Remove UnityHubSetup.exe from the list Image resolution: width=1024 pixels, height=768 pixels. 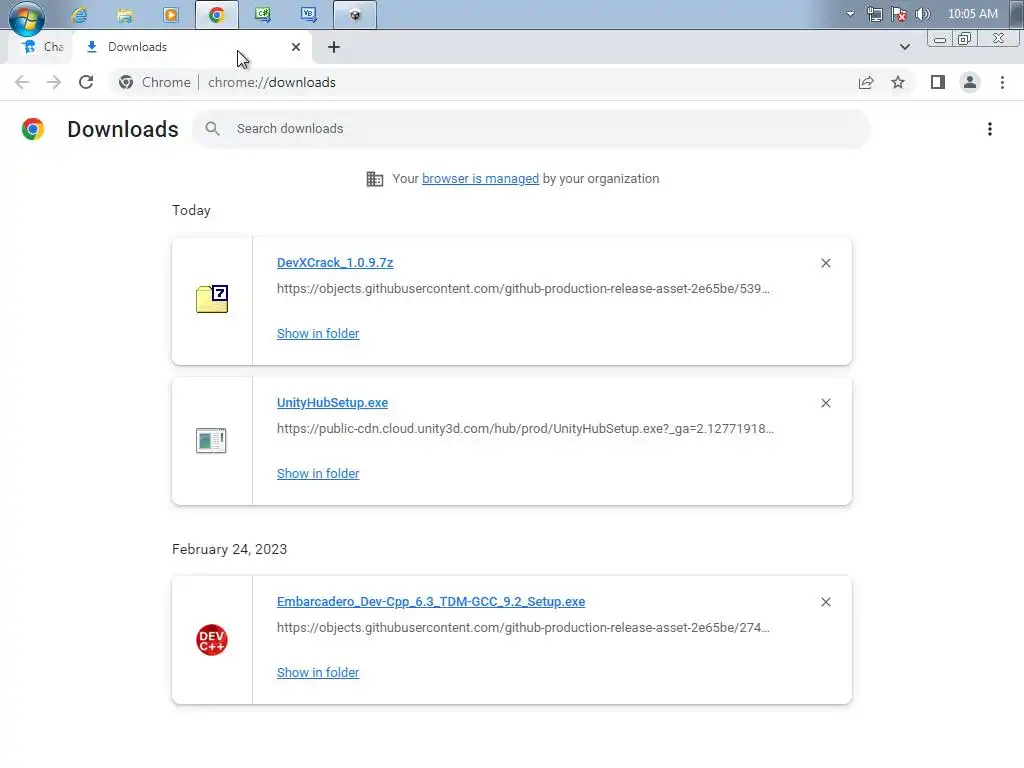click(x=825, y=403)
